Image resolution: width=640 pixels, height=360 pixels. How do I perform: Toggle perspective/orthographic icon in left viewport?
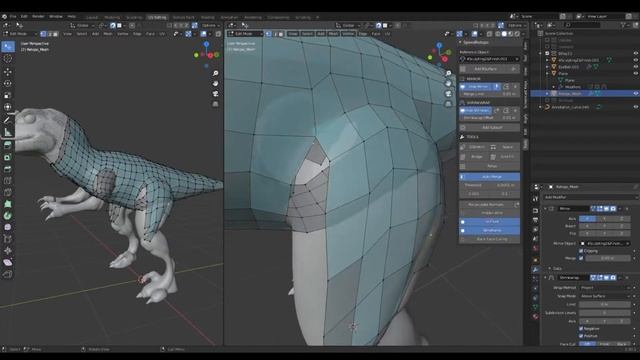click(216, 104)
